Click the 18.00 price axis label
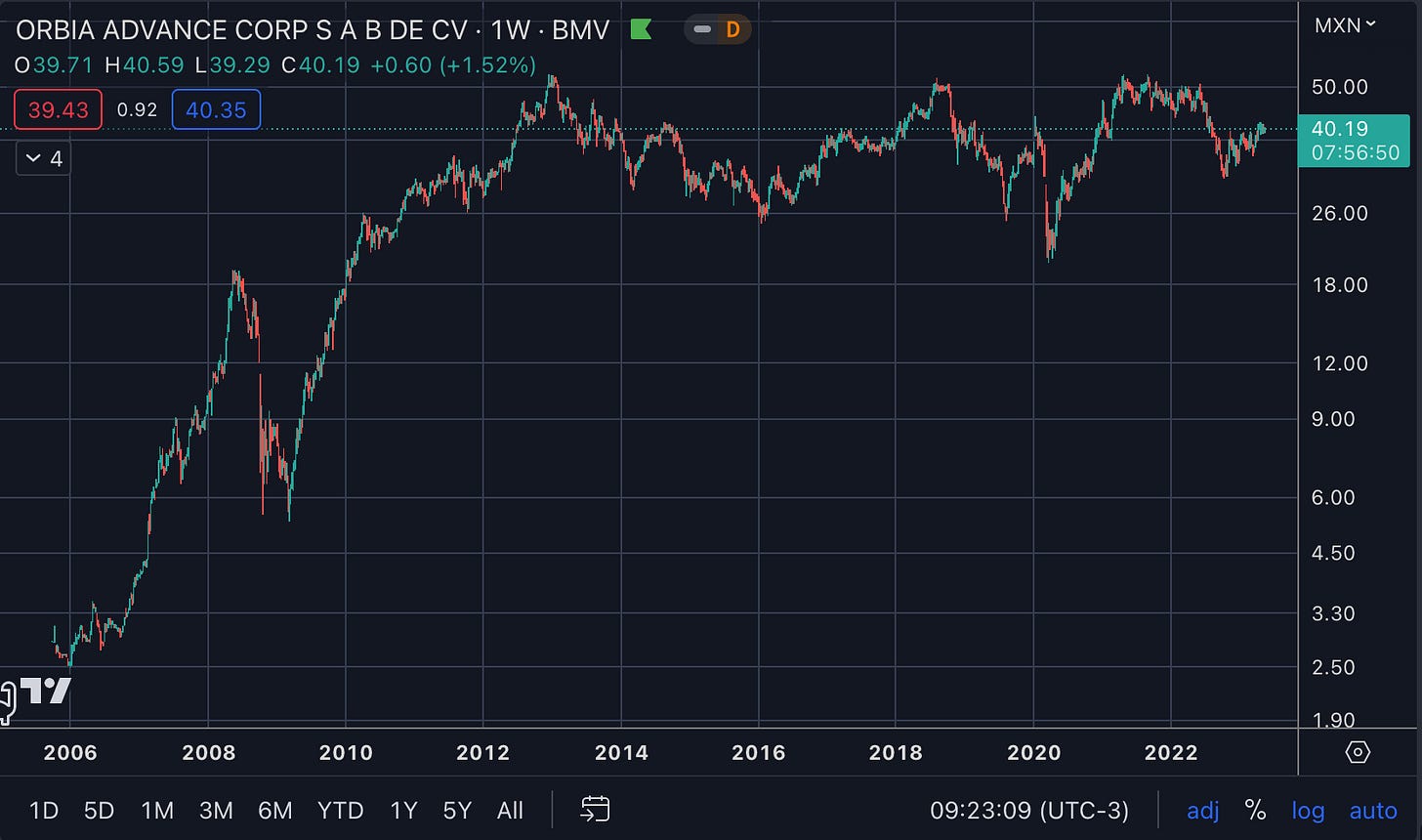1422x840 pixels. pos(1340,284)
